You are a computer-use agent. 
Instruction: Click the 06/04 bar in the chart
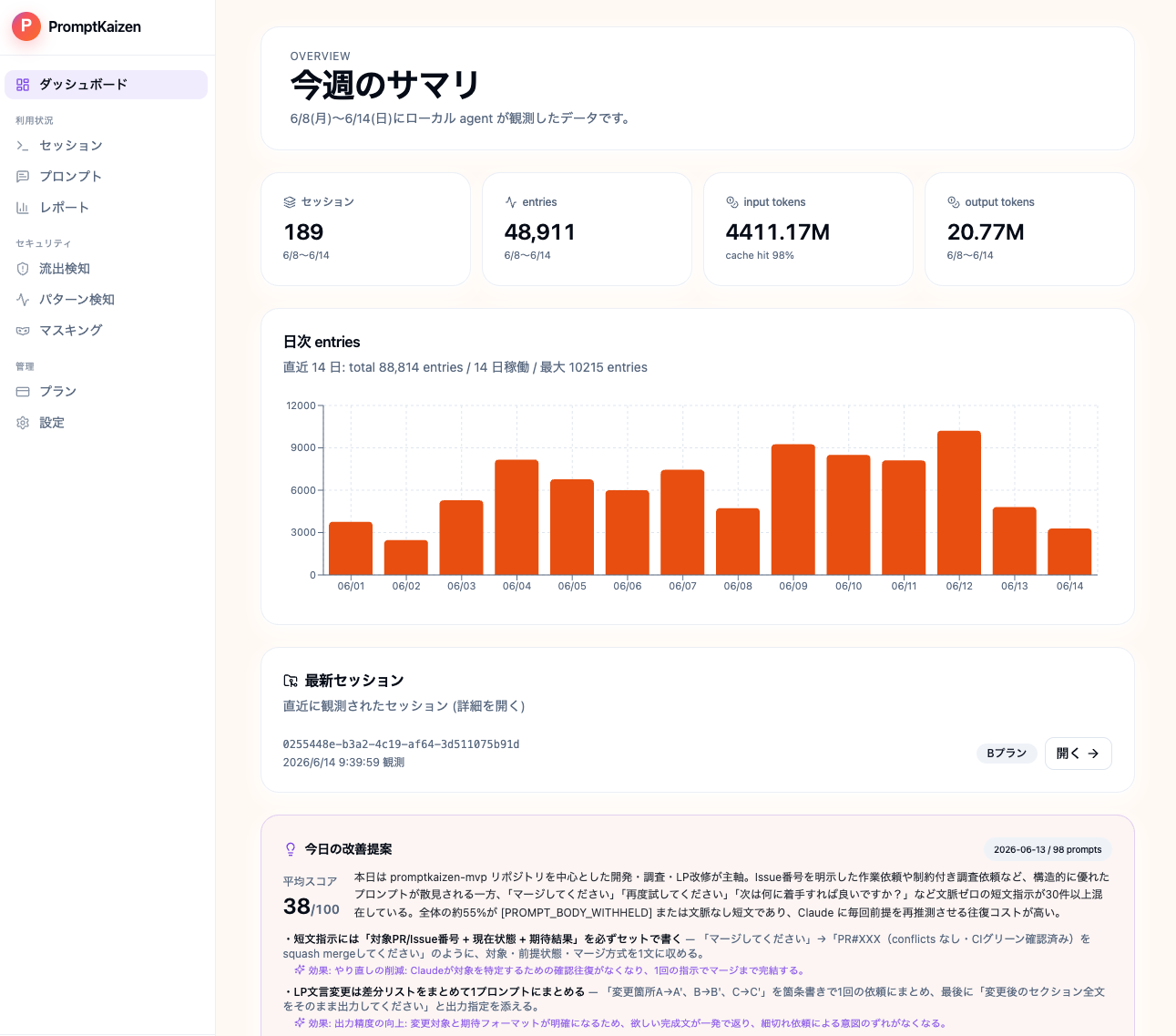pos(516,518)
